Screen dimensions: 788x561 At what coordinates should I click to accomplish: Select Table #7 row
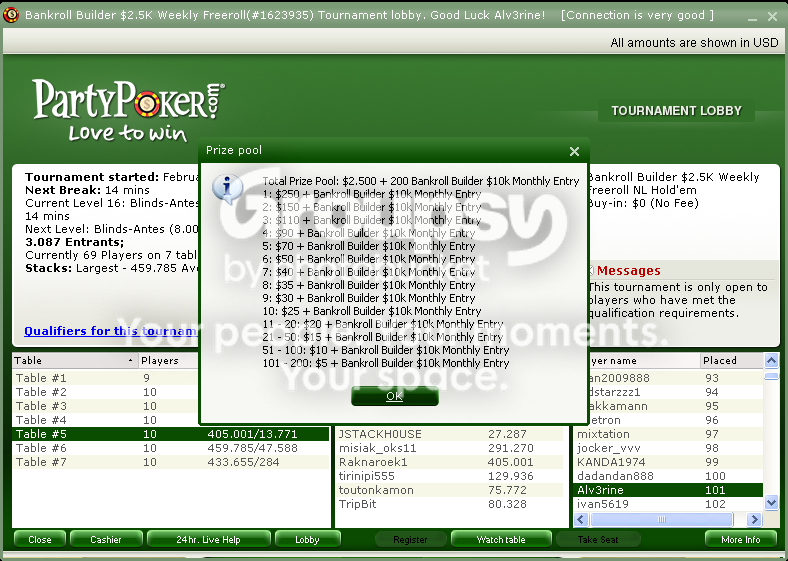click(170, 462)
